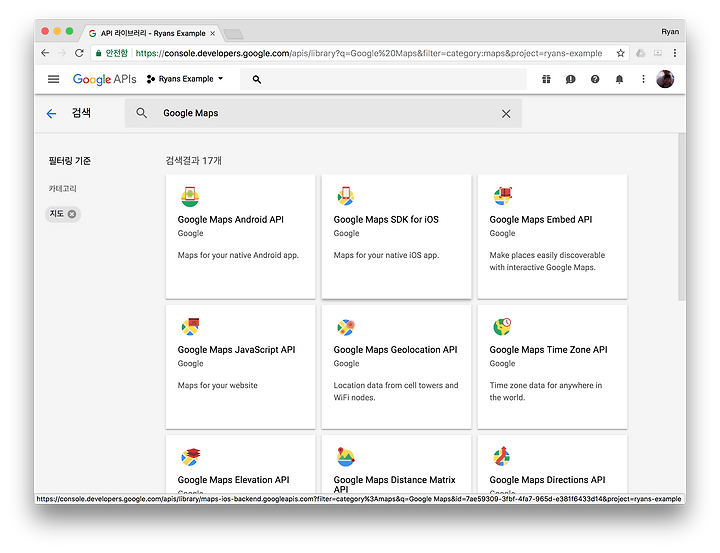Reload the page with the refresh button

tap(79, 53)
